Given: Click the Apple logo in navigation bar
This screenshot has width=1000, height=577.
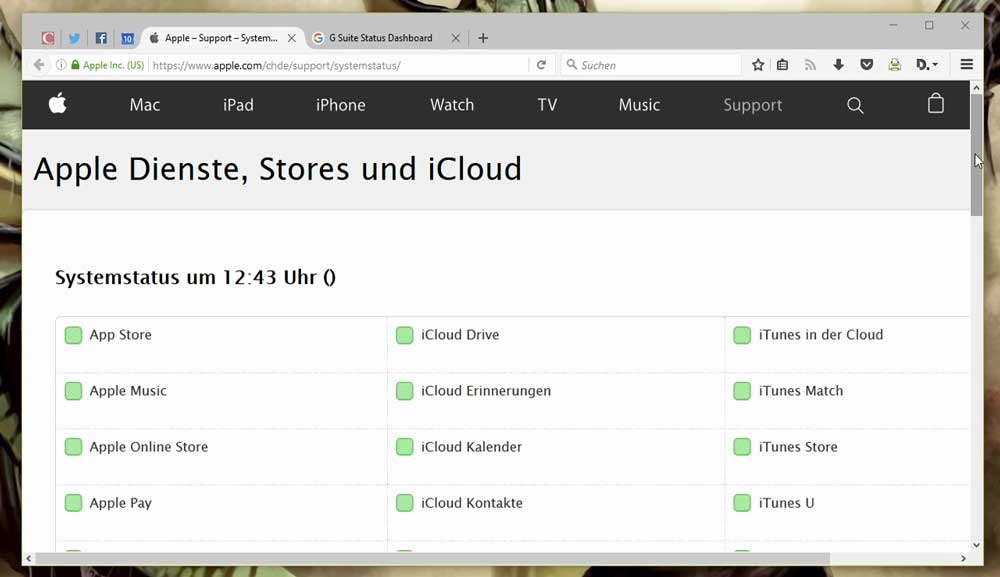Looking at the screenshot, I should click(58, 104).
